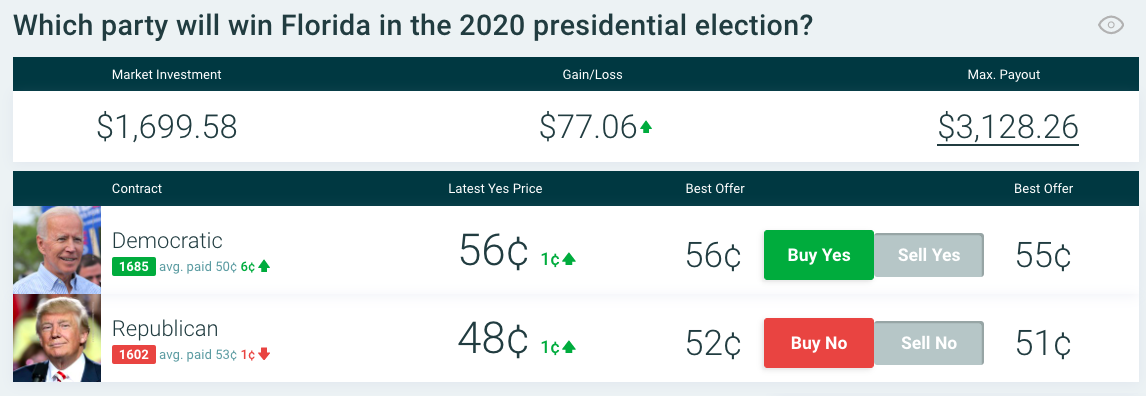Click the Latest Yes Price column header

pyautogui.click(x=495, y=189)
